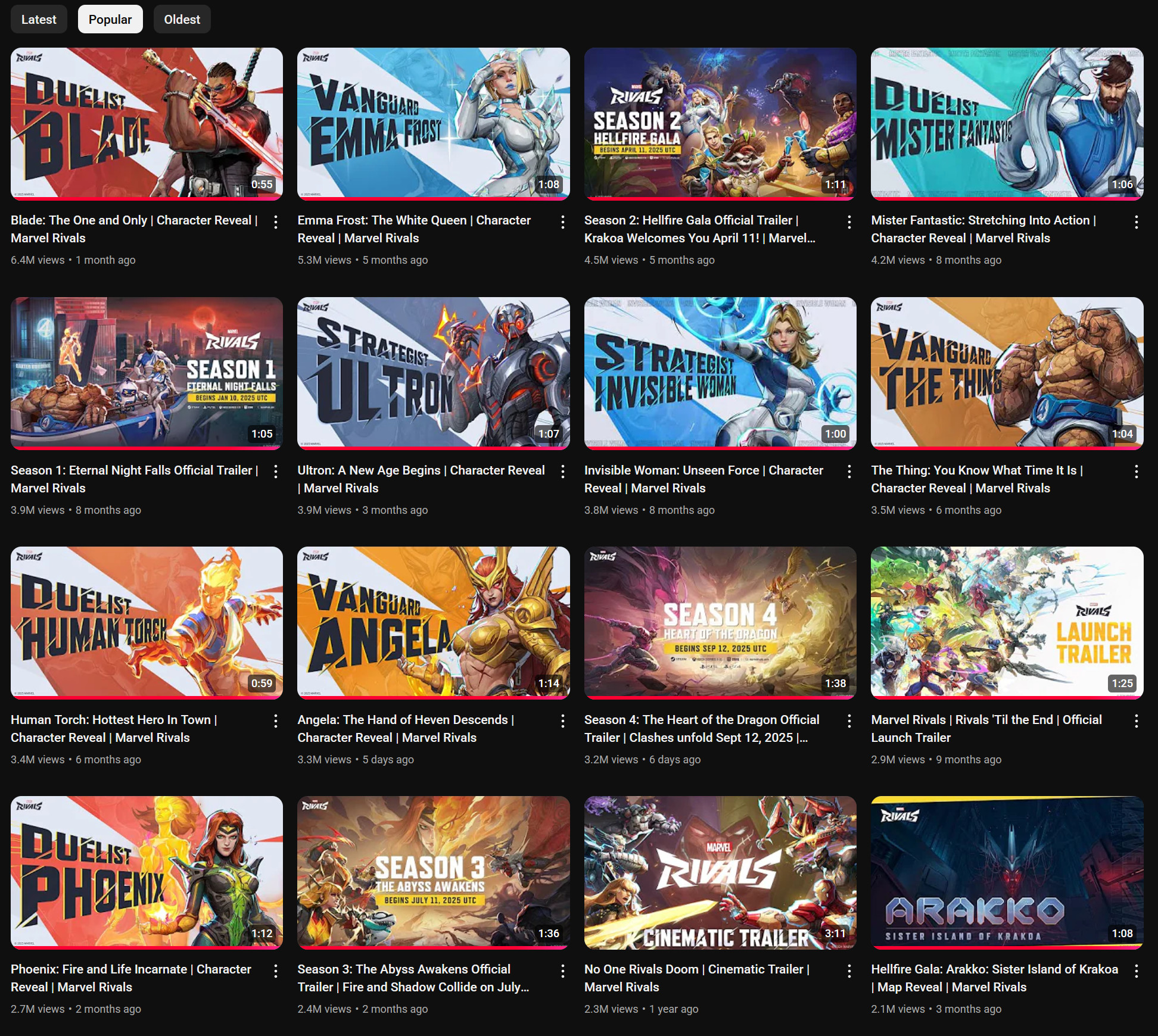Open kebab menu for Mister Fantastic video
The width and height of the screenshot is (1158, 1036).
1136,222
